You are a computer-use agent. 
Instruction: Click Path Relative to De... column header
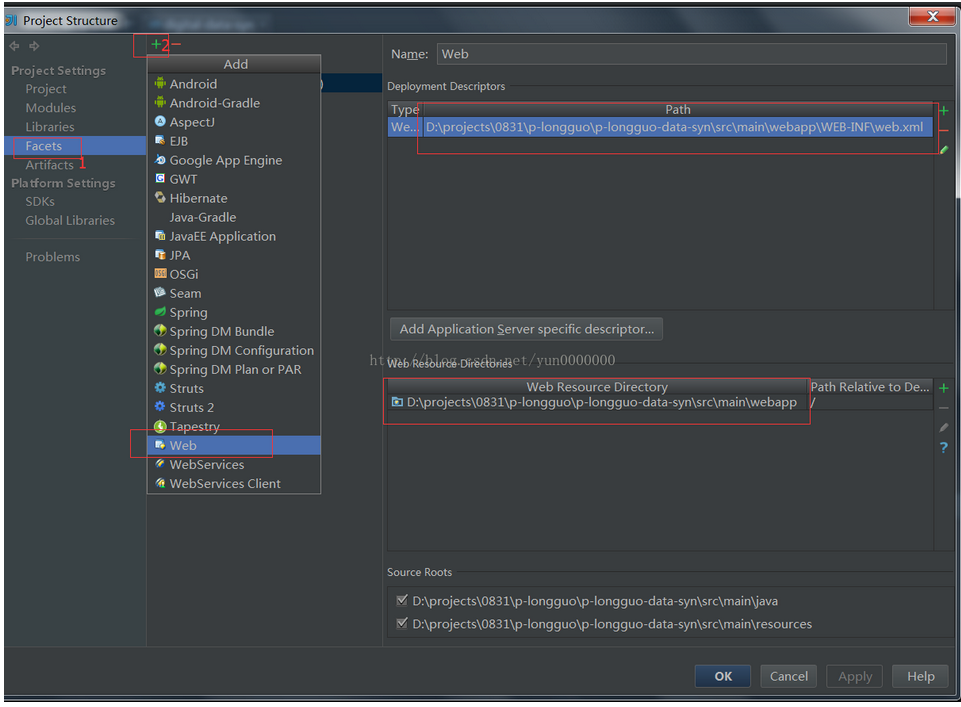(870, 387)
